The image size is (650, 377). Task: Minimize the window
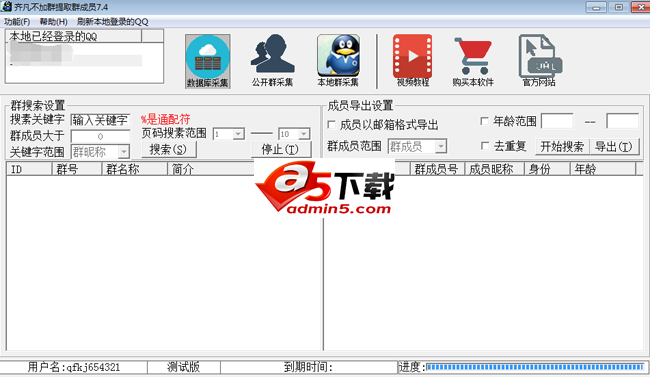click(x=596, y=7)
